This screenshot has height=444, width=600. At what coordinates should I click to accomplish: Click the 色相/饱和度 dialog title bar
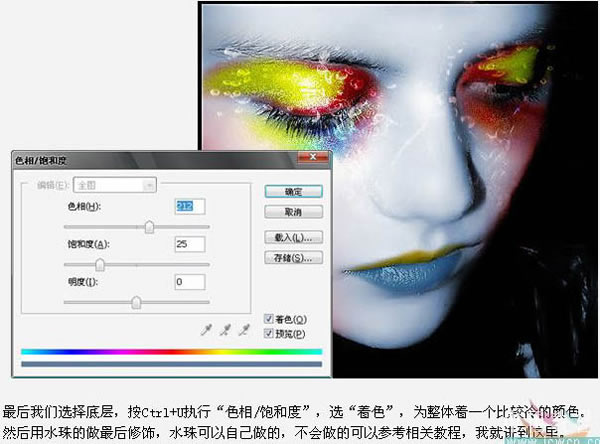(155, 160)
